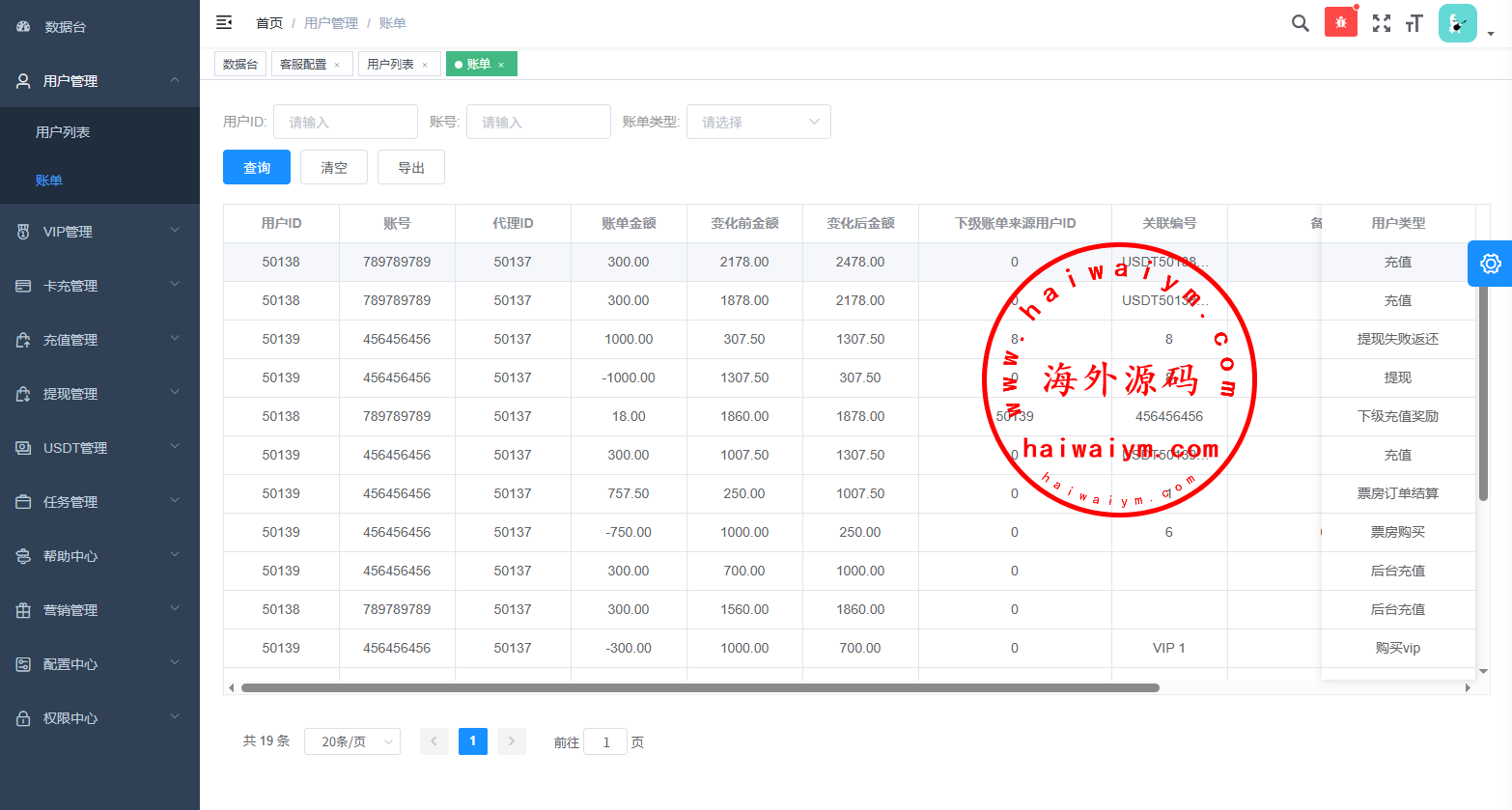The height and width of the screenshot is (810, 1512).
Task: Open the font size selector icon
Action: pos(1414,23)
